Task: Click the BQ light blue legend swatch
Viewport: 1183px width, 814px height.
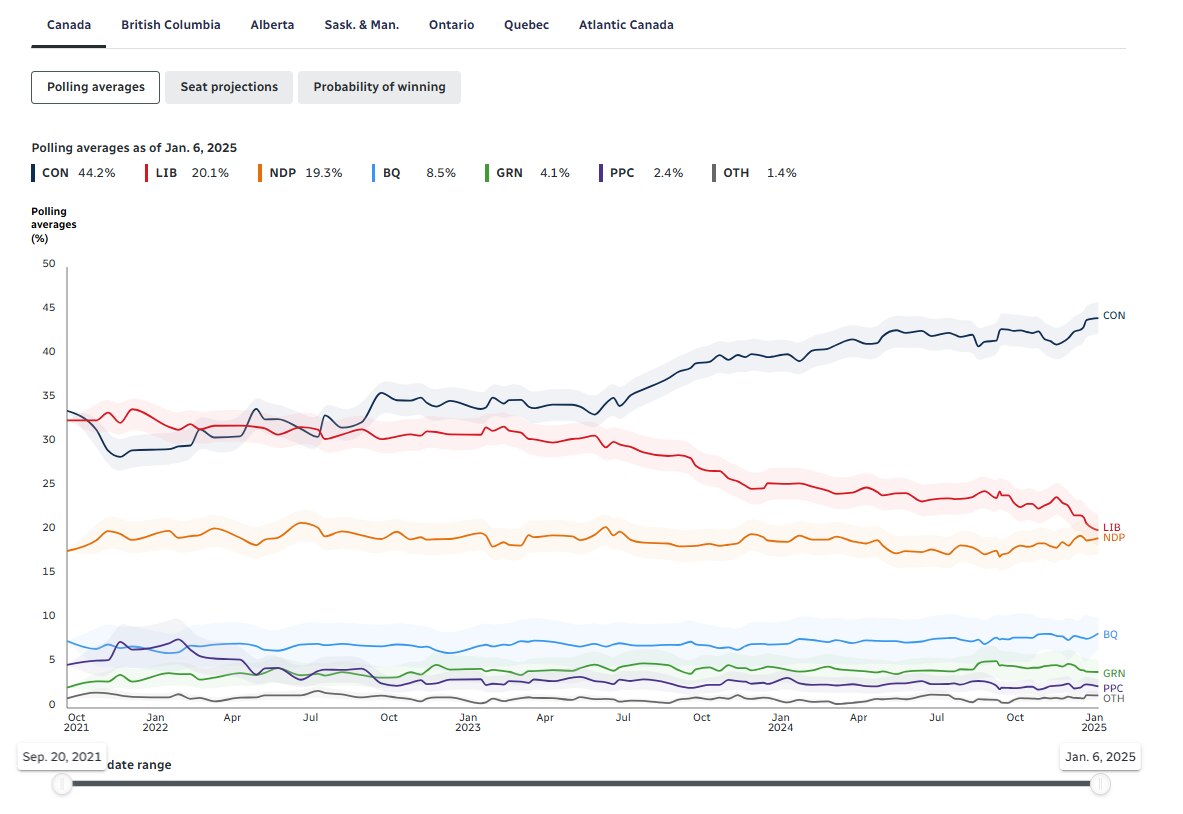Action: (374, 173)
